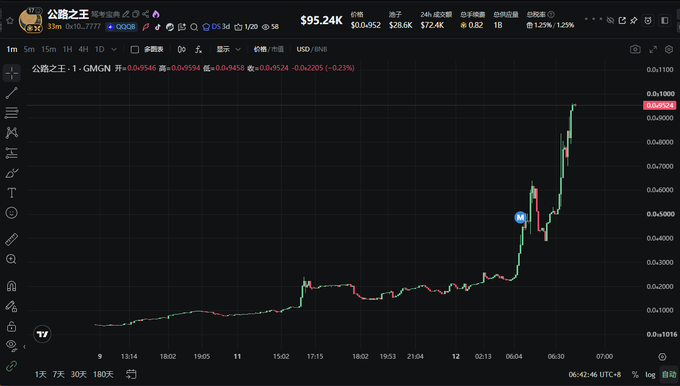Set range to 30天

tap(78, 374)
